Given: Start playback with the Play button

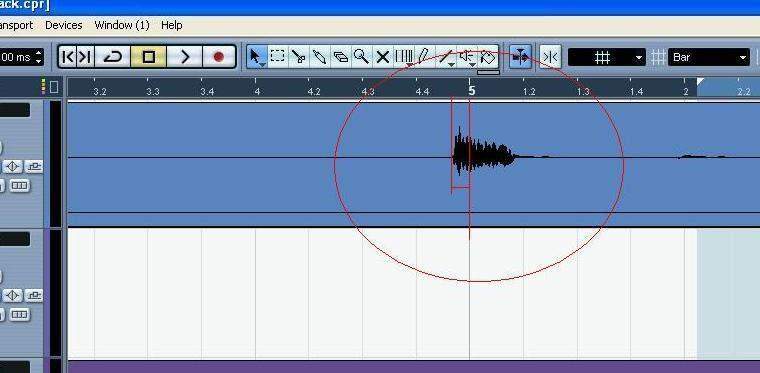Looking at the screenshot, I should tap(185, 57).
